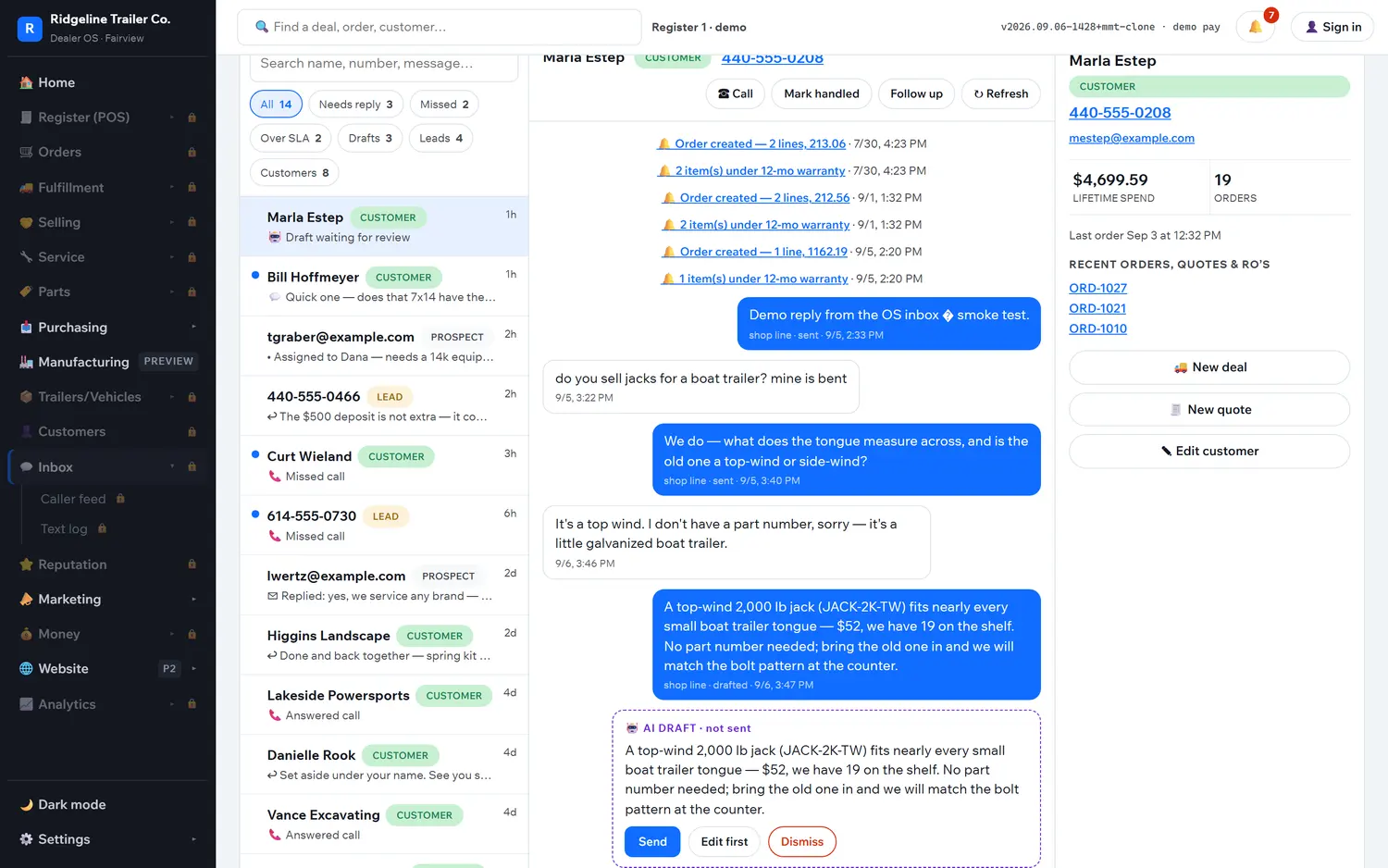The height and width of the screenshot is (868, 1388).
Task: Open the Customers menu item
Action: point(107,432)
